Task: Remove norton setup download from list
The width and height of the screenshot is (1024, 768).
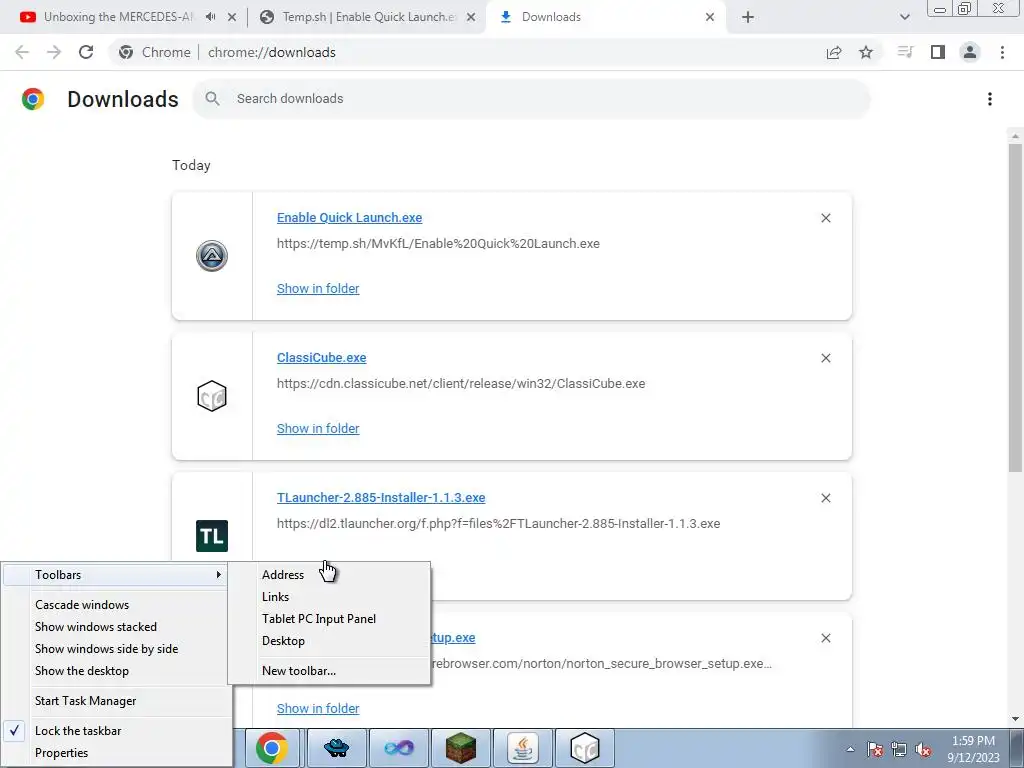Action: [x=825, y=638]
